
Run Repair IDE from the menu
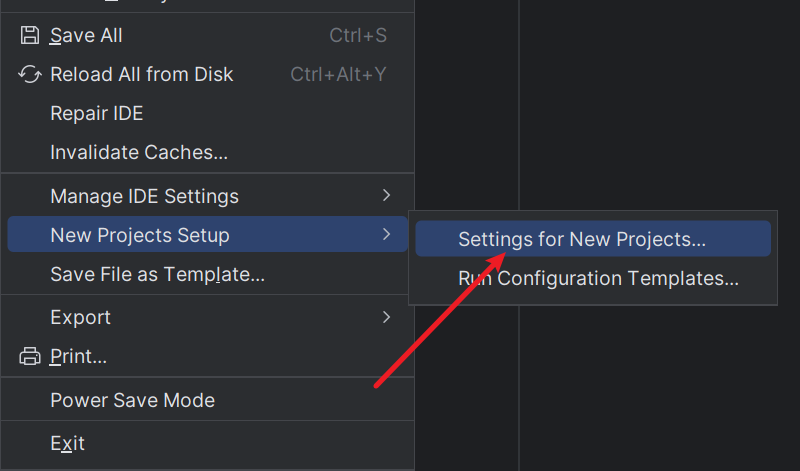click(96, 114)
